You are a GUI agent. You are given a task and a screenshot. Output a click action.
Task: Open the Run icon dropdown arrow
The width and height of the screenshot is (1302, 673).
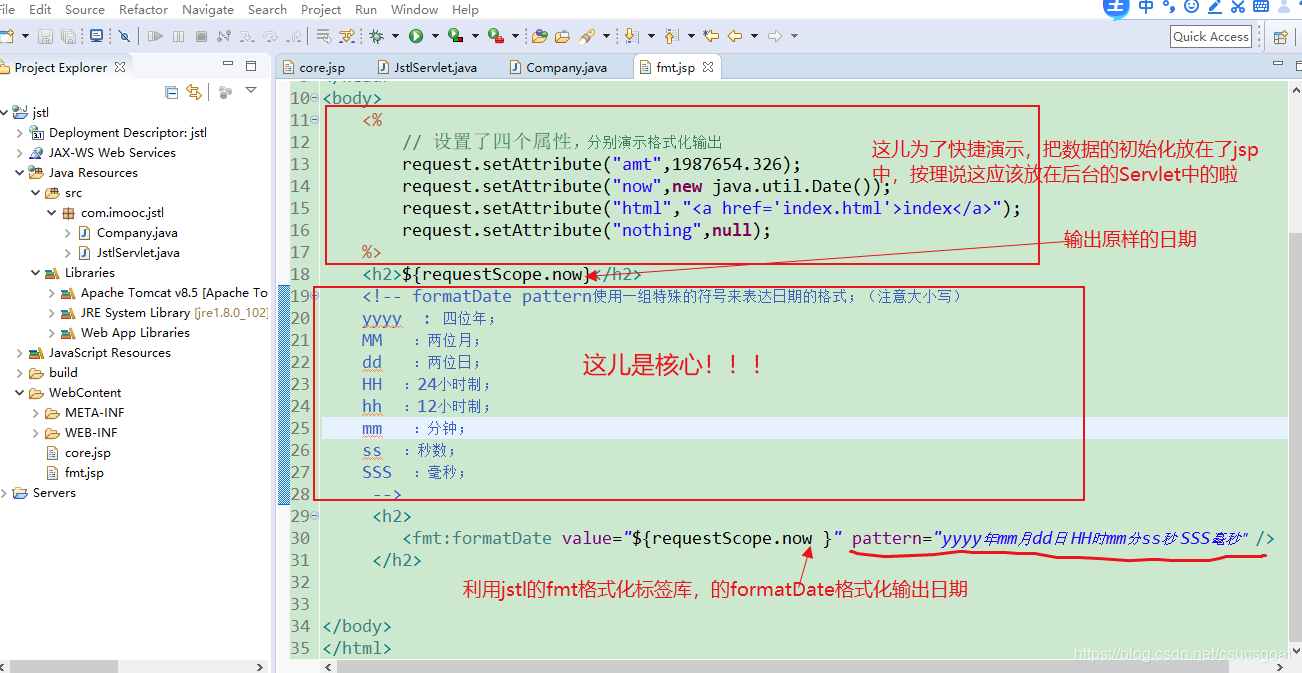[433, 37]
